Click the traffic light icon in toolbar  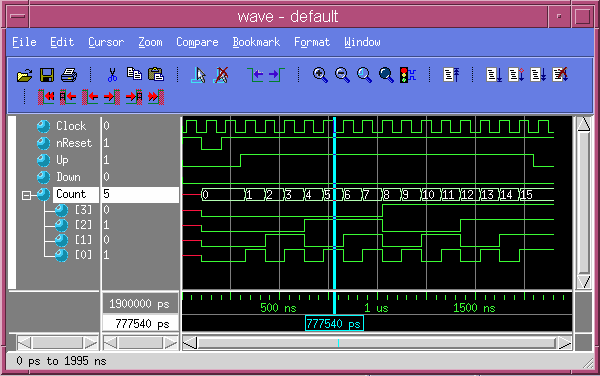[408, 75]
